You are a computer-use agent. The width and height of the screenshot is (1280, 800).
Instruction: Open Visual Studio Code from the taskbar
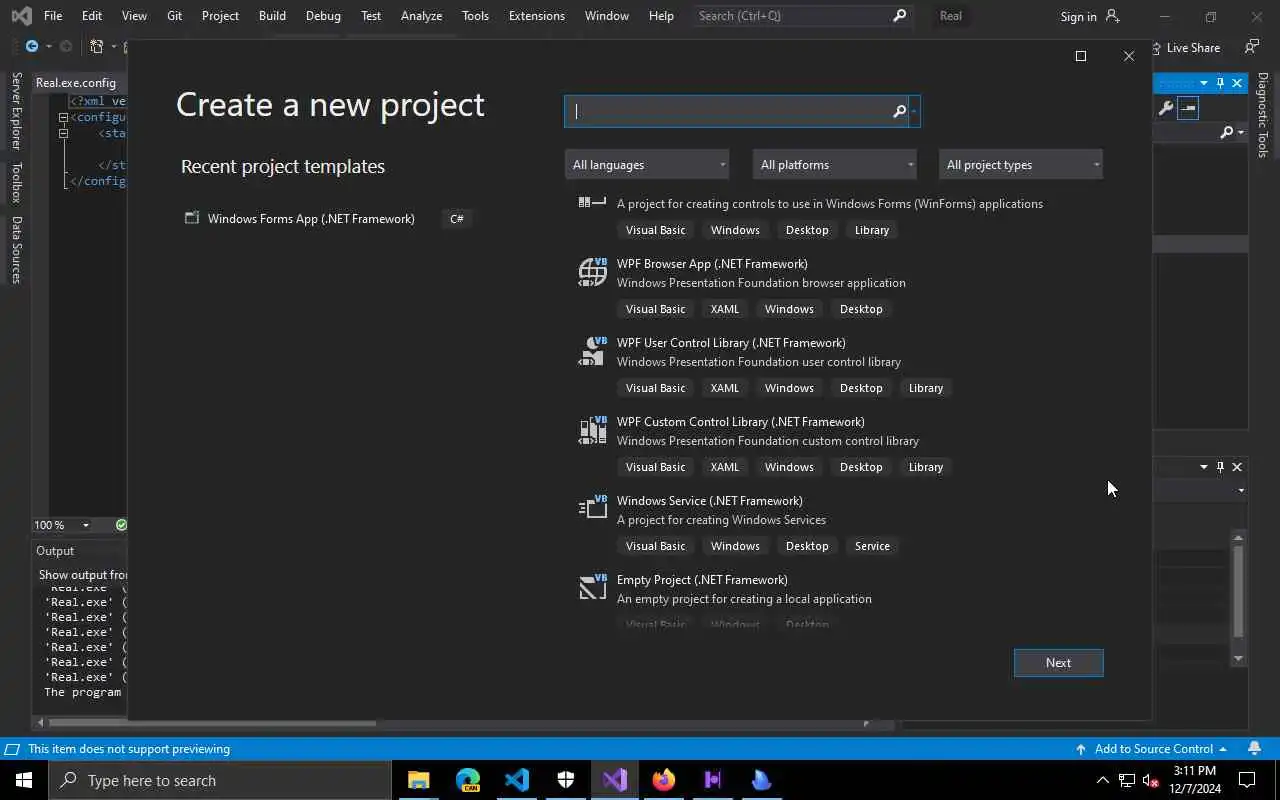pos(517,780)
